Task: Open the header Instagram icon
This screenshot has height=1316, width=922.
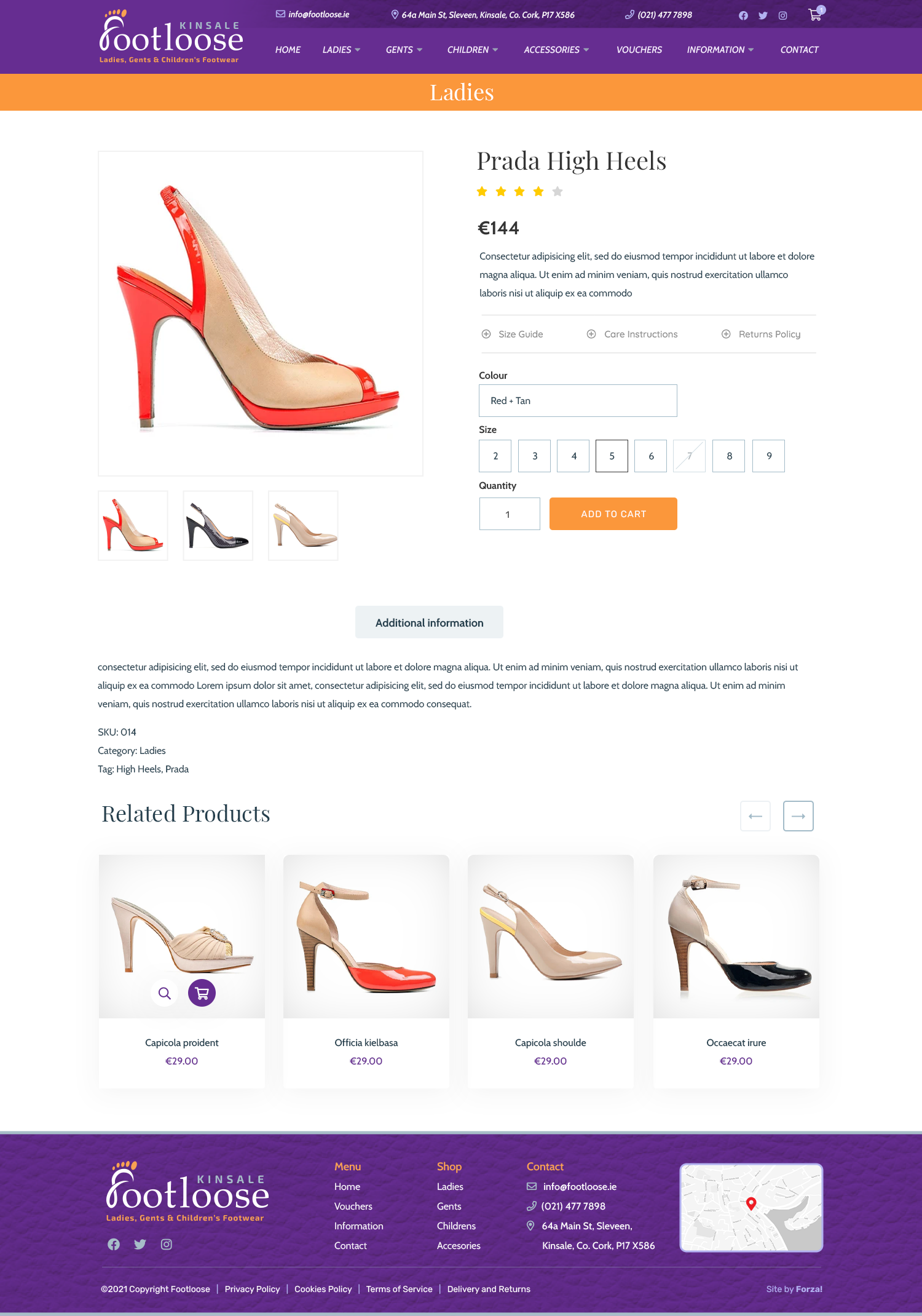Action: (x=782, y=15)
